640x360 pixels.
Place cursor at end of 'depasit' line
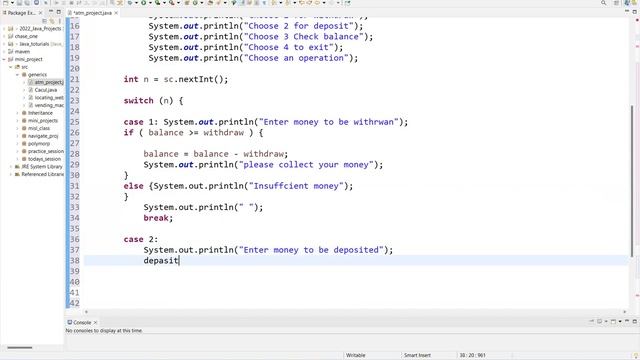tap(179, 260)
